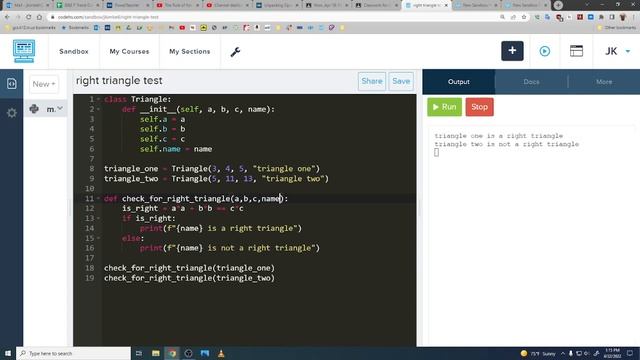Click the codehs.com address bar
The width and height of the screenshot is (640, 360).
click(x=273, y=17)
